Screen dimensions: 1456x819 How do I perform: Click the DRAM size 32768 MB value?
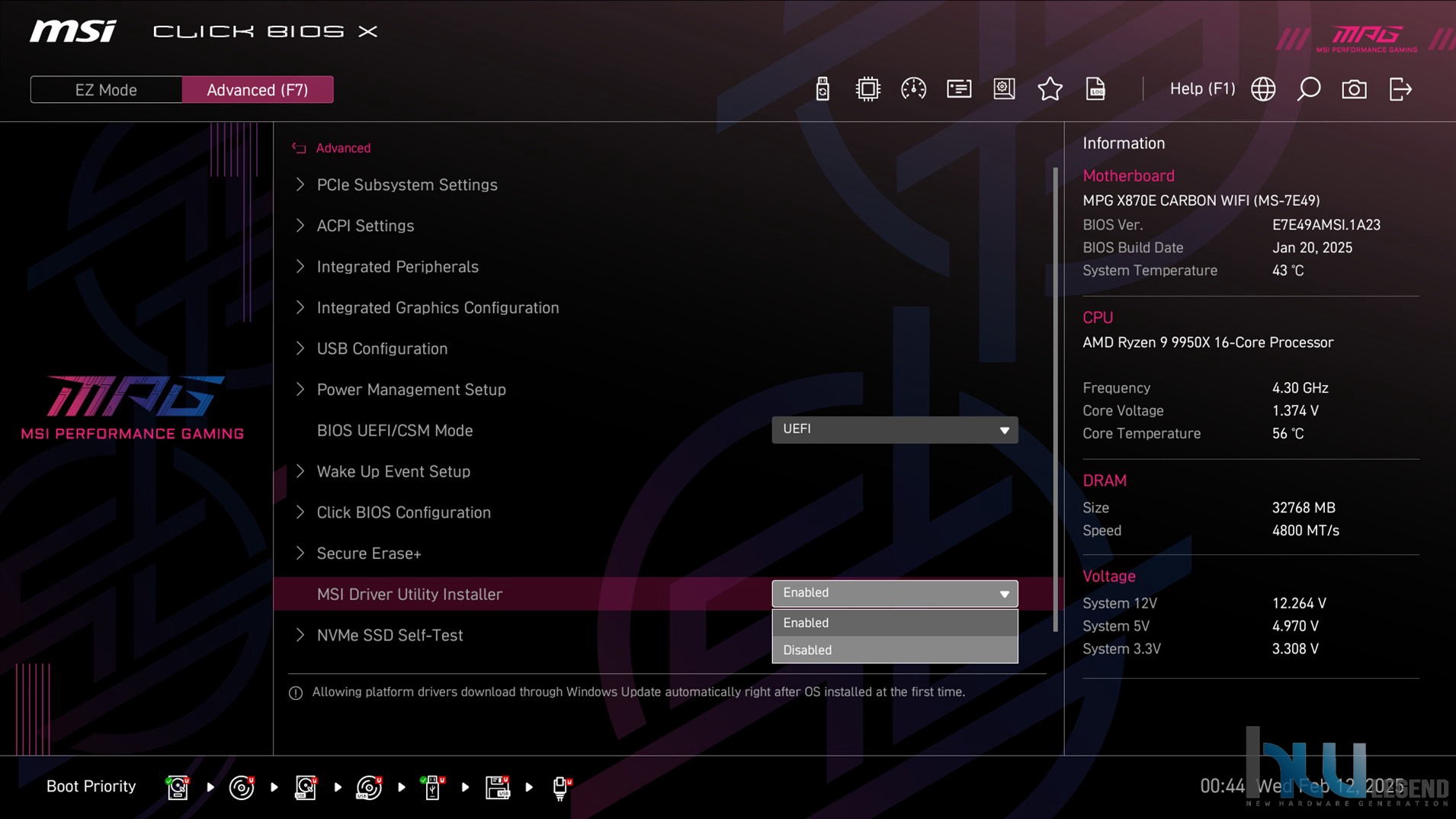point(1304,508)
